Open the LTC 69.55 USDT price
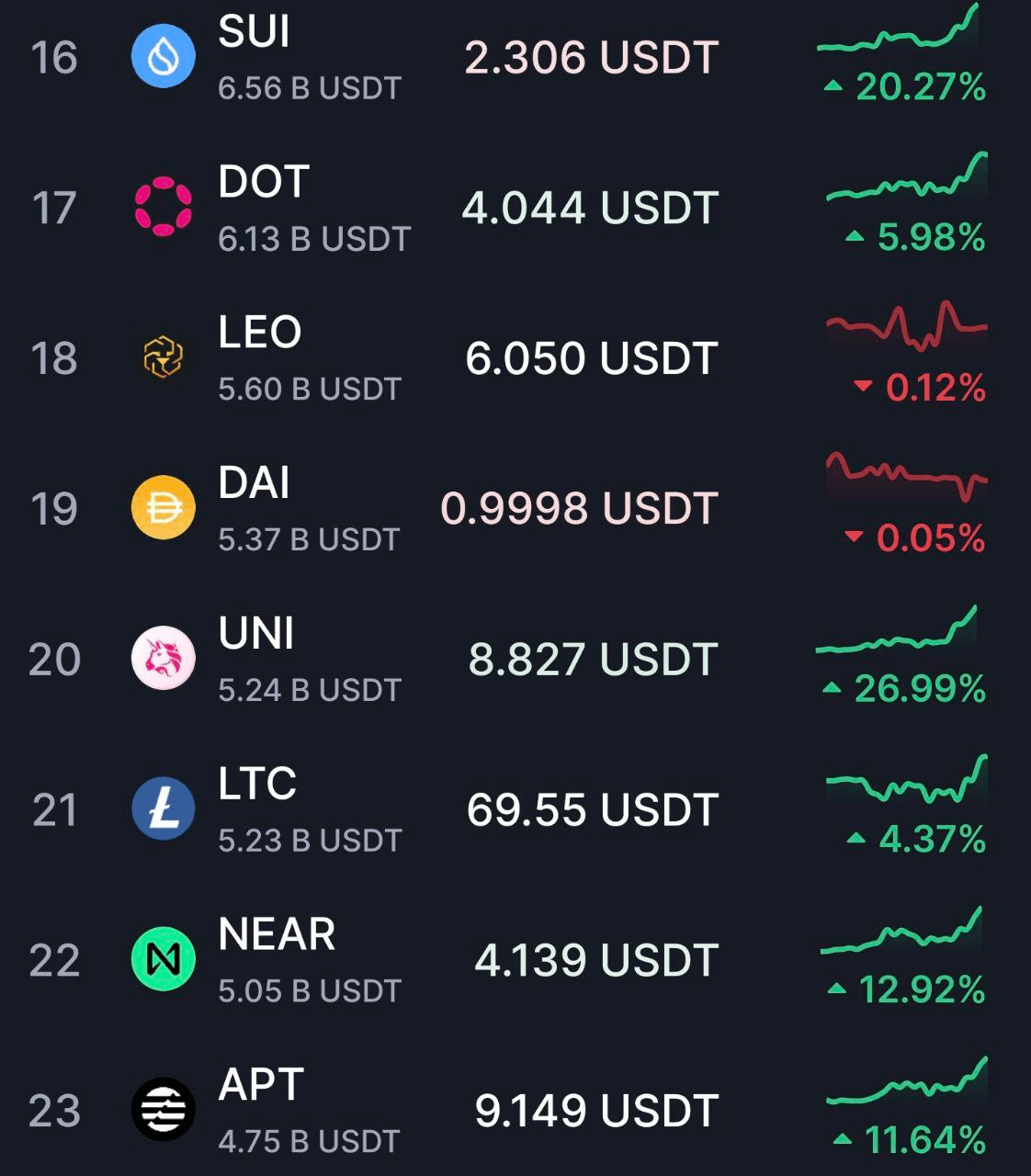The width and height of the screenshot is (1031, 1176). coord(592,809)
